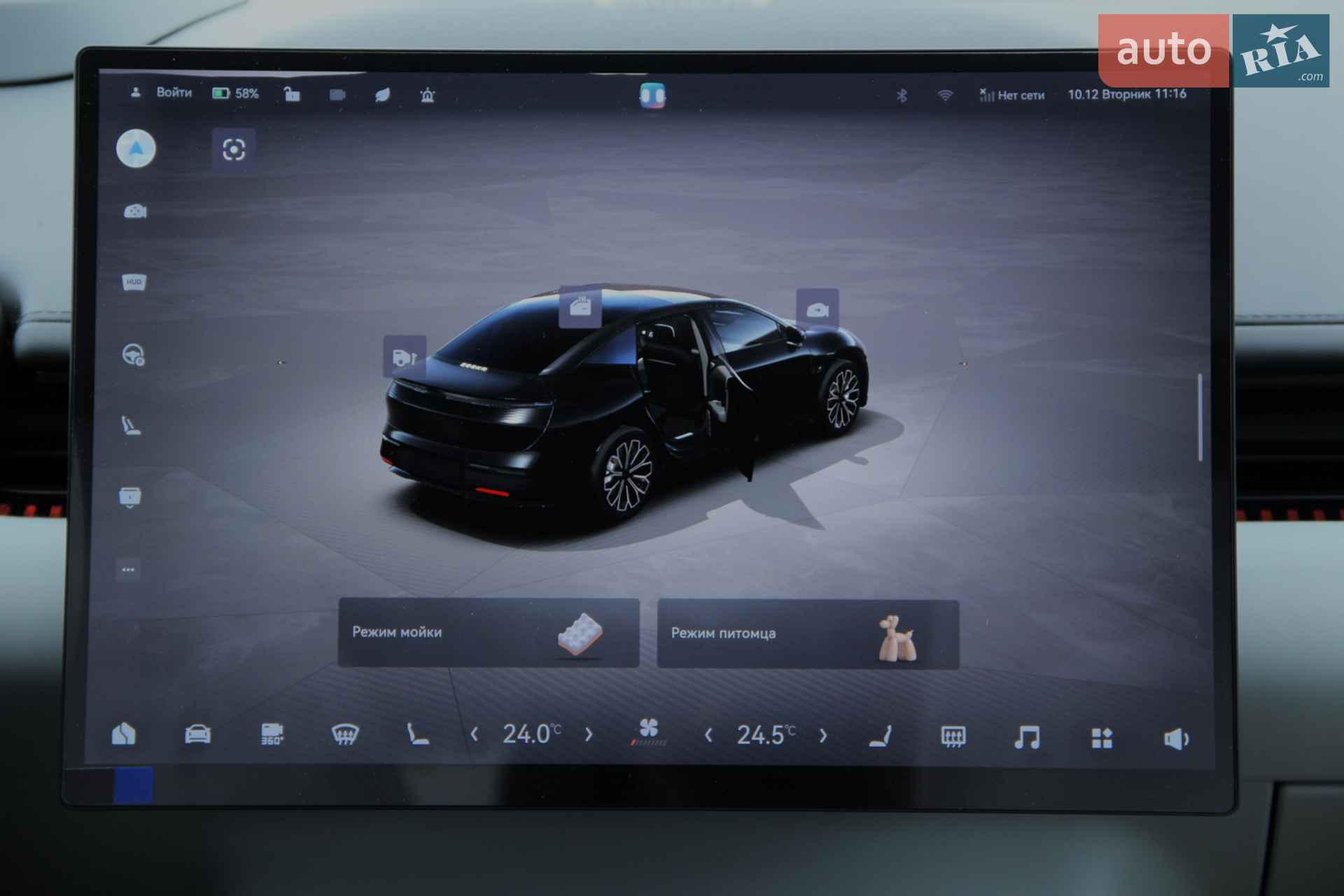The width and height of the screenshot is (1344, 896).
Task: Open the driver seat settings in bottom bar
Action: (418, 734)
